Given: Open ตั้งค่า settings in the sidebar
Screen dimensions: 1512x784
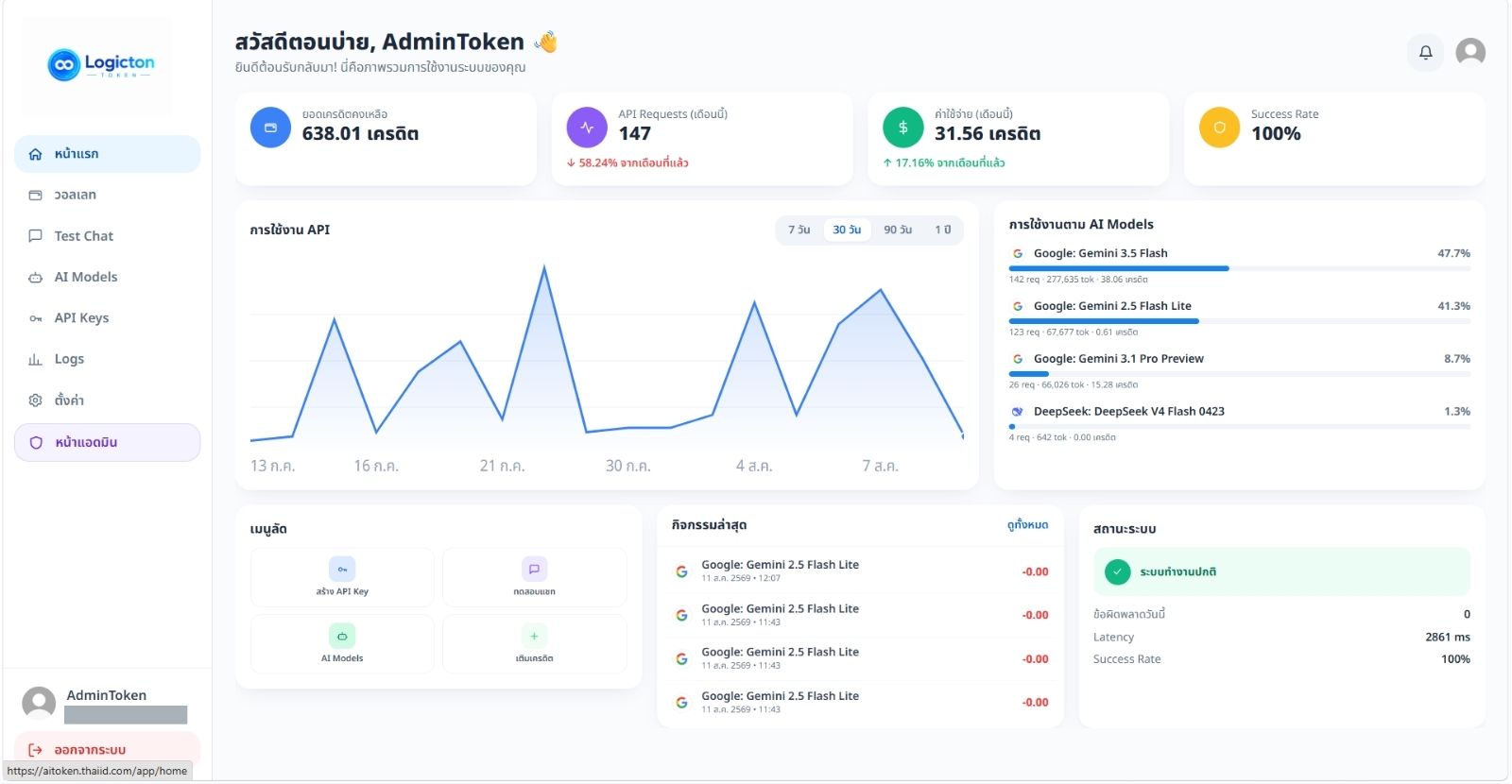Looking at the screenshot, I should point(107,401).
